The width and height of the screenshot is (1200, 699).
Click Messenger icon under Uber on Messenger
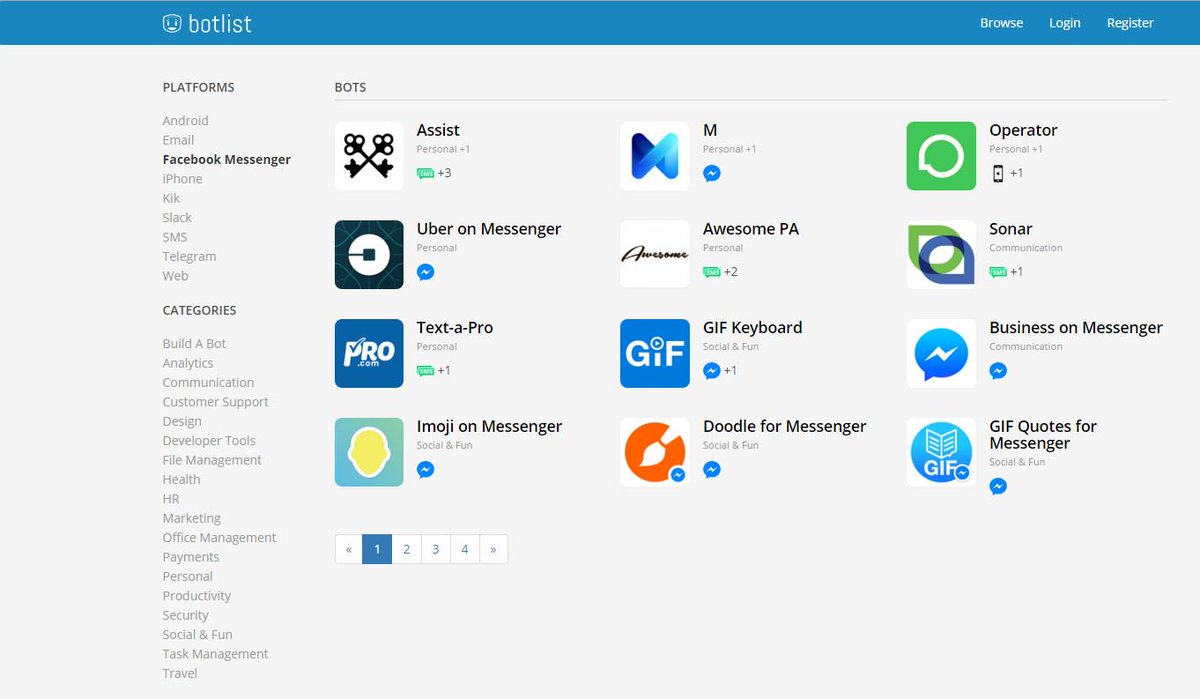(425, 272)
